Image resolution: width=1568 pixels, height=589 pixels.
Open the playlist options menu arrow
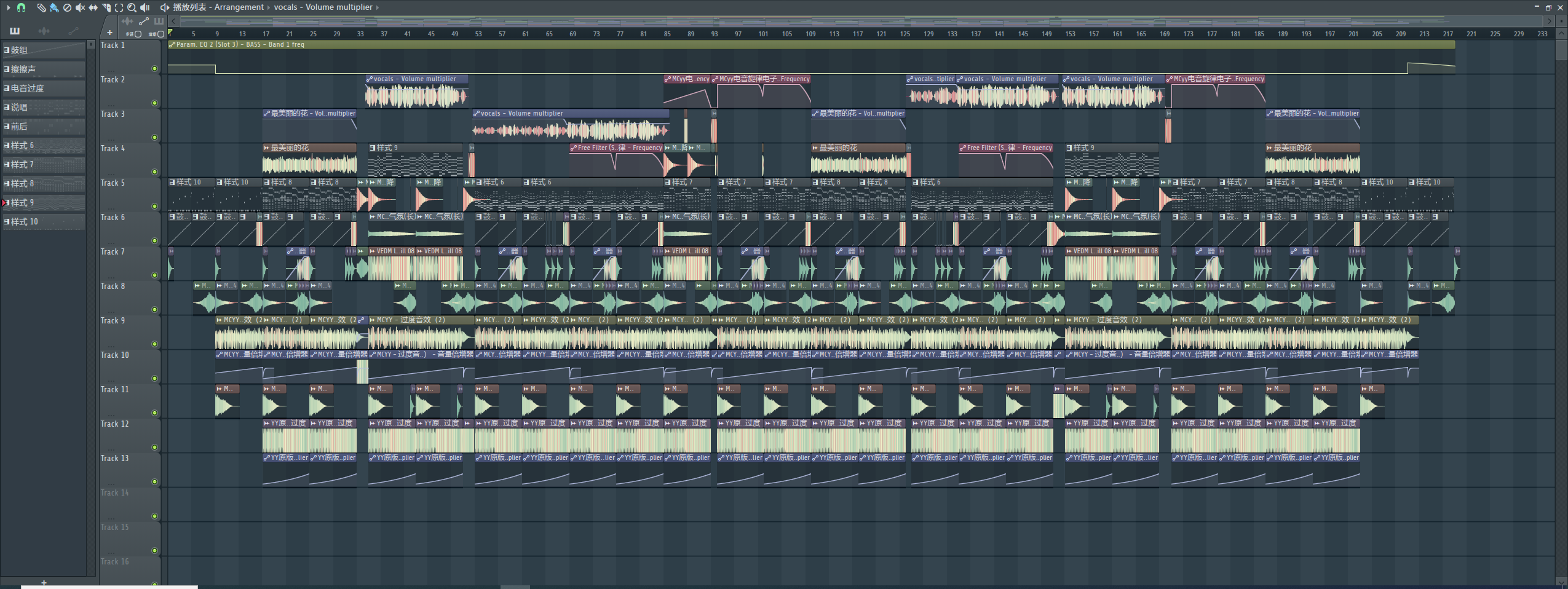(x=8, y=7)
